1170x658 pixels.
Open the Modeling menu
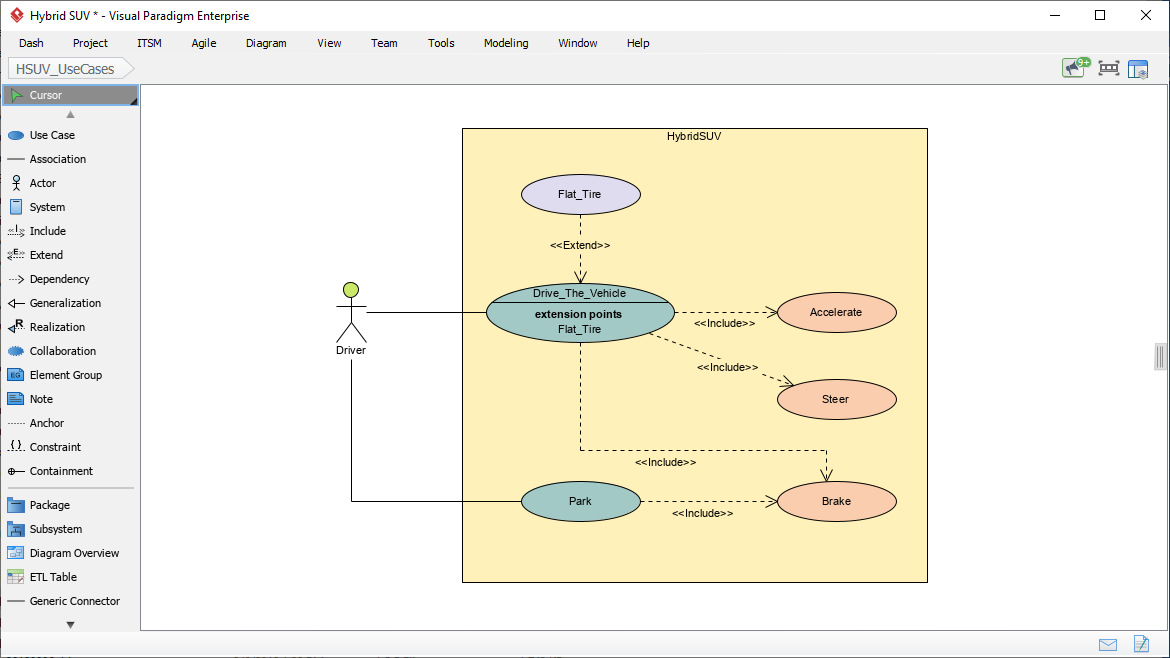505,43
